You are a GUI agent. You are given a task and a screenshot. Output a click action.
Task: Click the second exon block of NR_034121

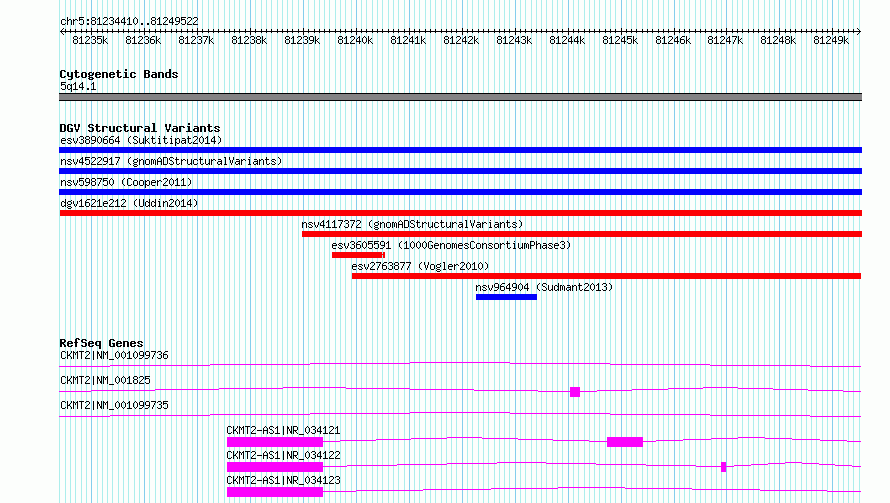coord(625,442)
